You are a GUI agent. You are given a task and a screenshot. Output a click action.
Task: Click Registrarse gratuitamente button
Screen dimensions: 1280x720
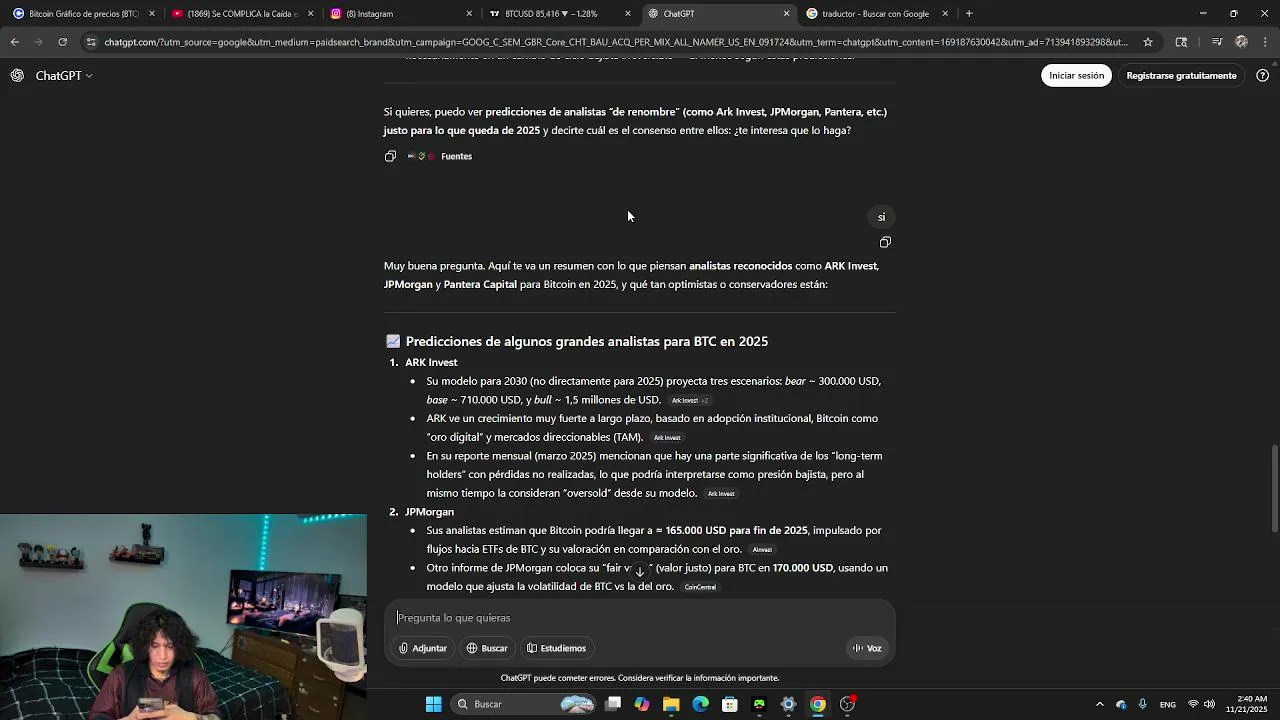tap(1181, 76)
